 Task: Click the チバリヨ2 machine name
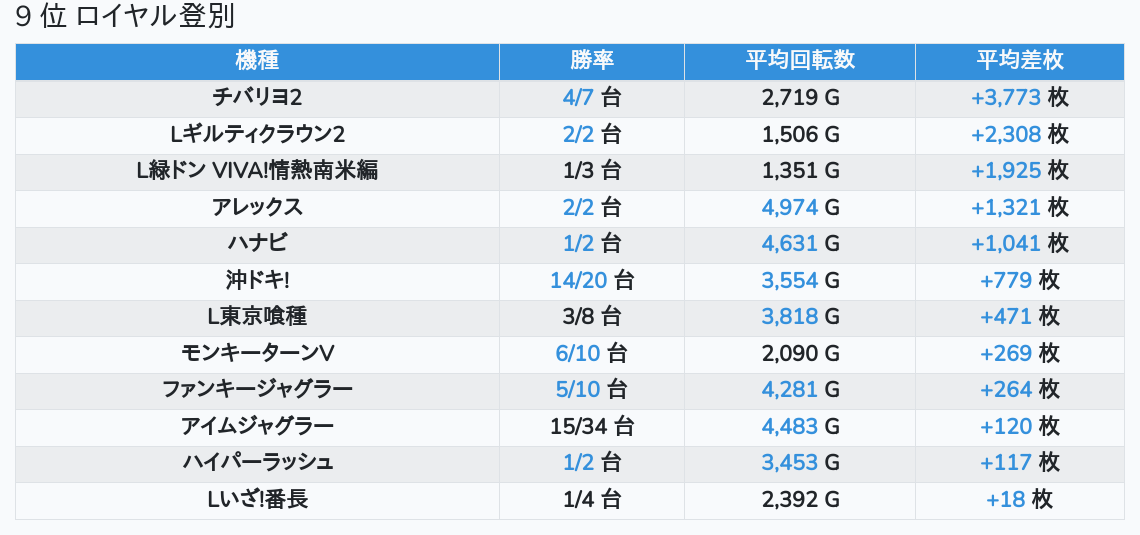tap(257, 97)
